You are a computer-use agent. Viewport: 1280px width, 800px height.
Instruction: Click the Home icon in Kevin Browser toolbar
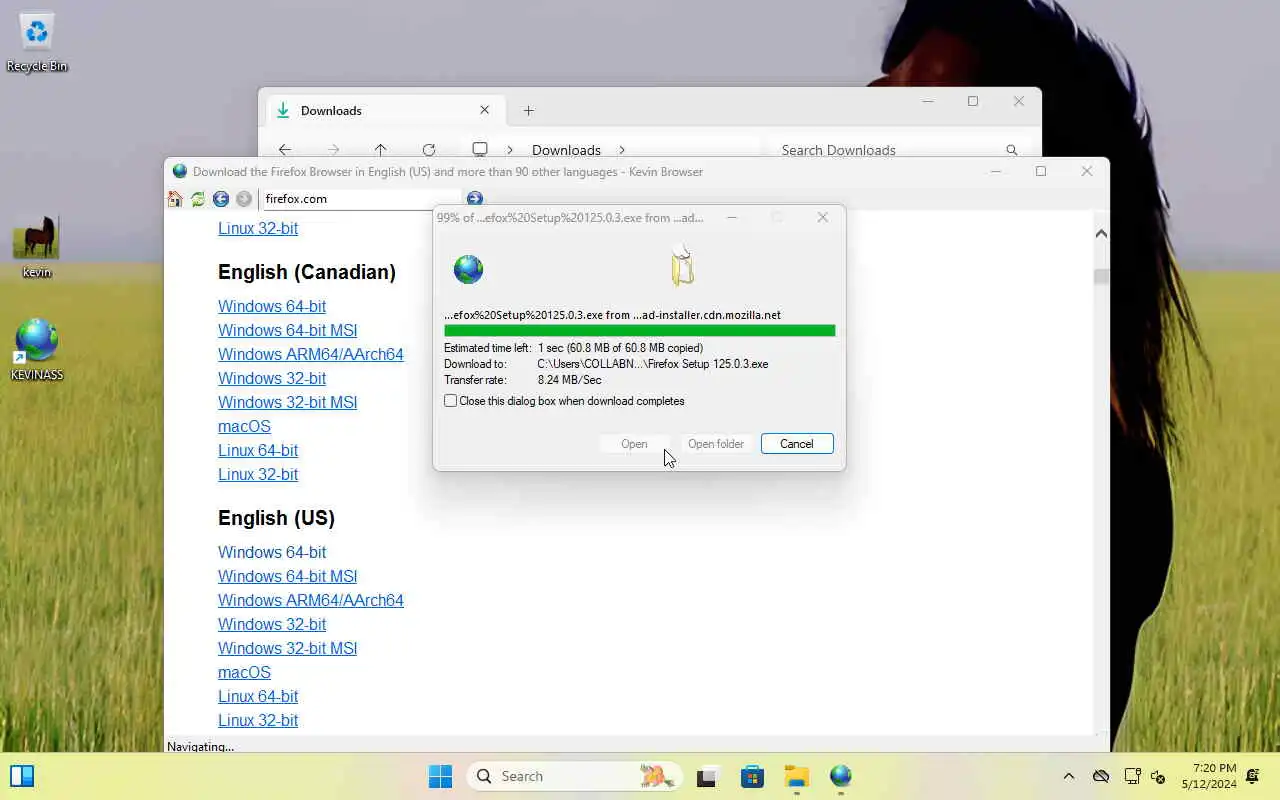click(175, 199)
